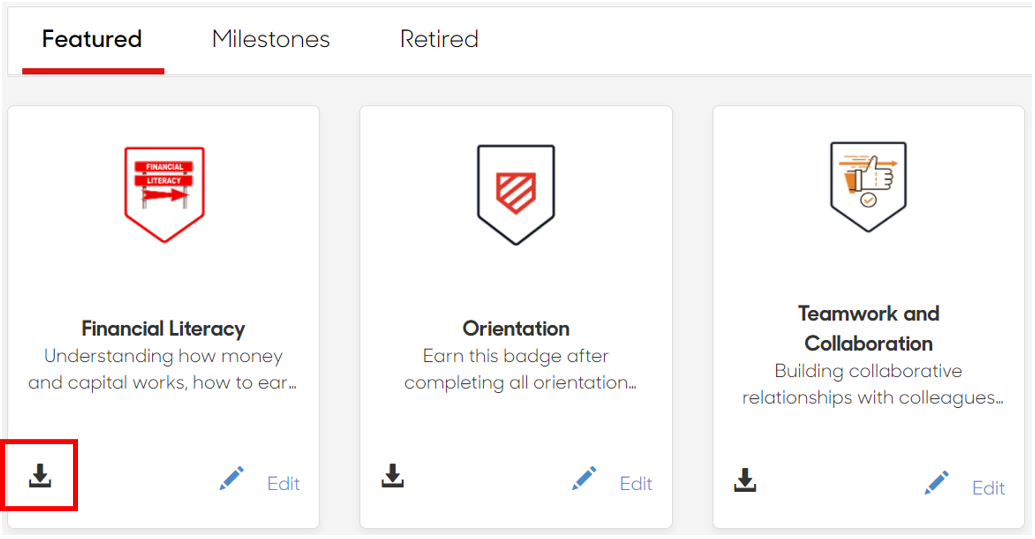This screenshot has width=1035, height=539.
Task: Click the pencil icon on Orientation card
Action: (x=584, y=478)
